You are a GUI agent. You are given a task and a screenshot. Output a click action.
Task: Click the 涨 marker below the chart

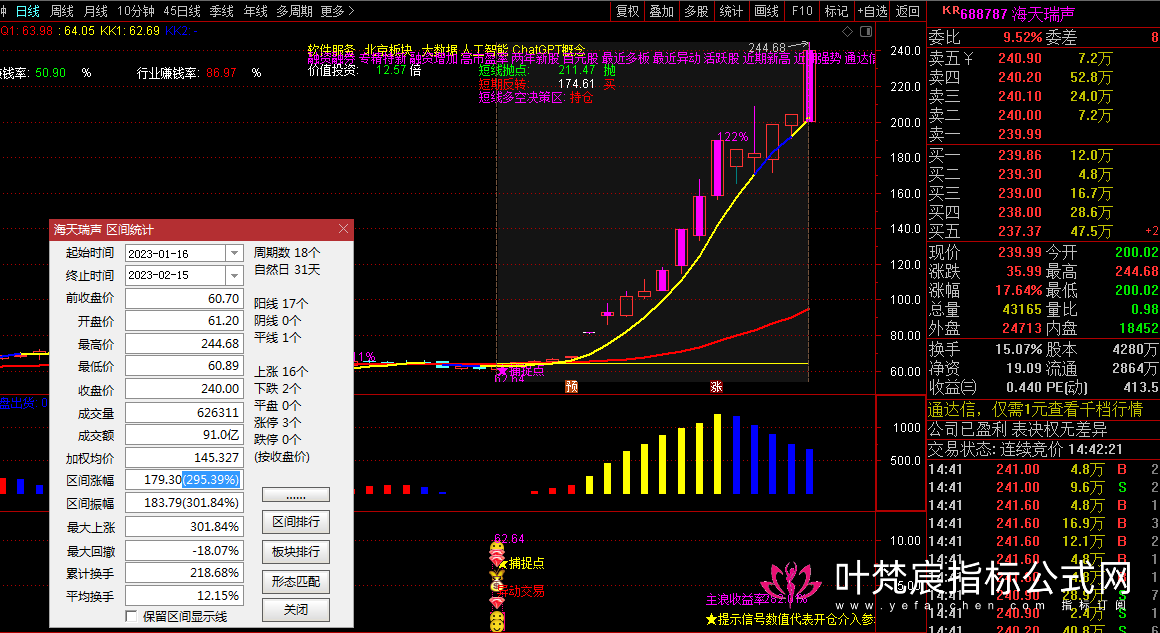tap(715, 386)
